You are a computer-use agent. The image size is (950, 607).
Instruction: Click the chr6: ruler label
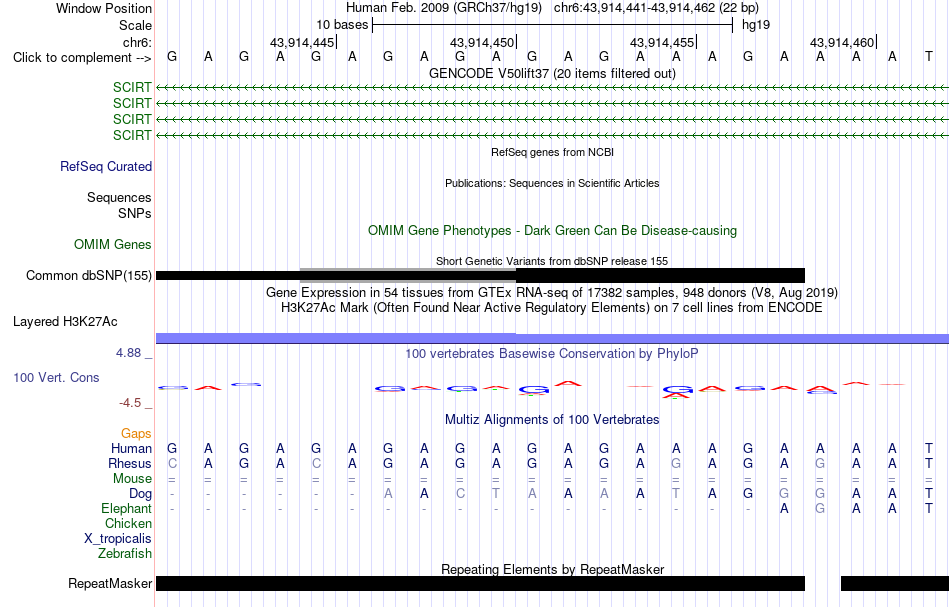(137, 42)
